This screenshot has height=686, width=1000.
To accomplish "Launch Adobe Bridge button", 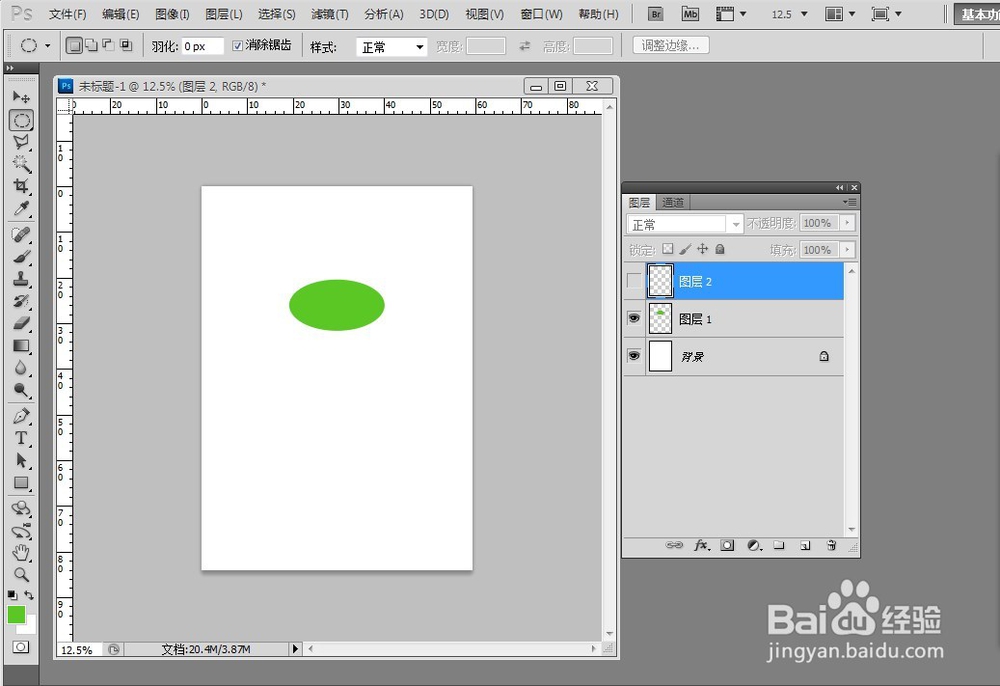I will click(655, 14).
